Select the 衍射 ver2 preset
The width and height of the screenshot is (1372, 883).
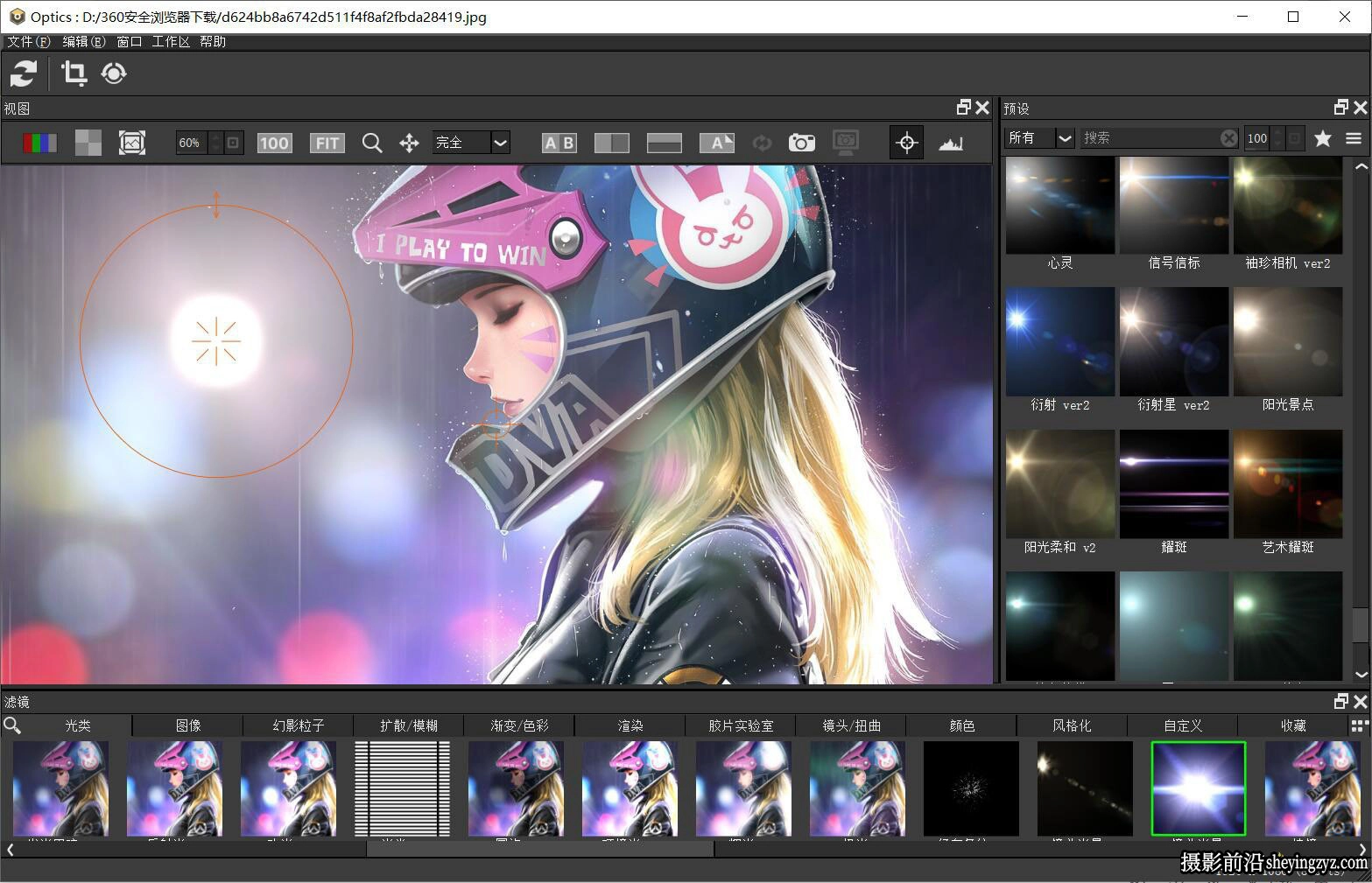coord(1060,342)
